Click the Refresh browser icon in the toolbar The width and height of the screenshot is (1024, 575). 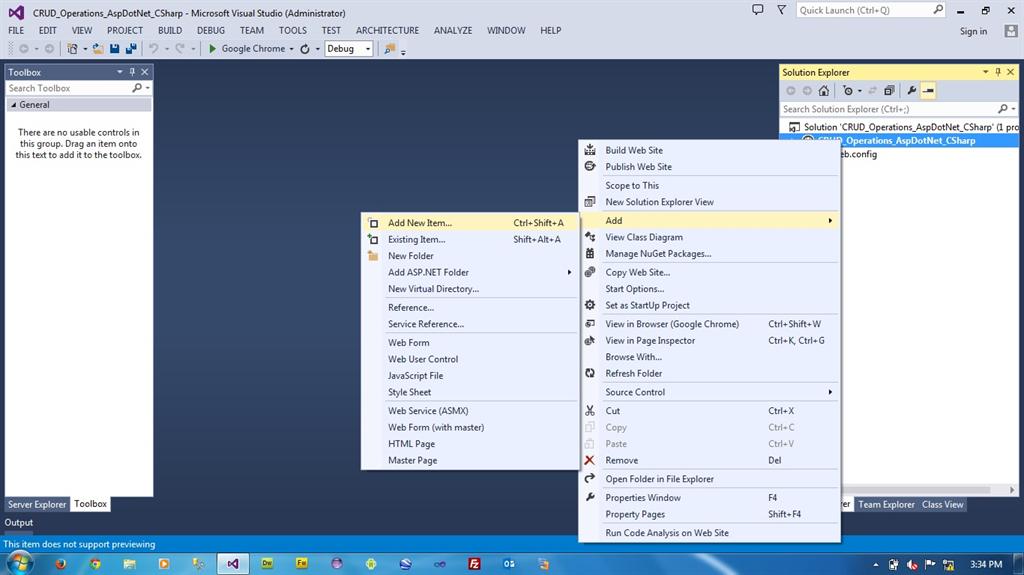coord(305,49)
